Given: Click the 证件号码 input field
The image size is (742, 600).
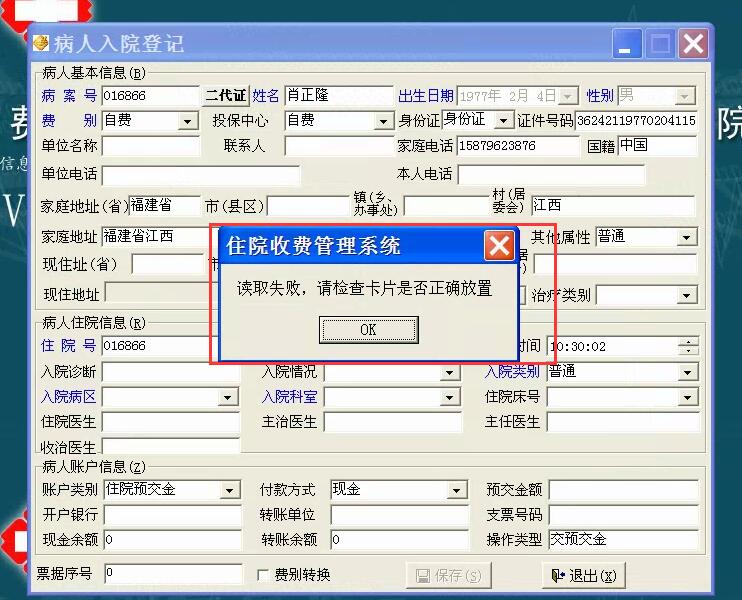Looking at the screenshot, I should 636,121.
